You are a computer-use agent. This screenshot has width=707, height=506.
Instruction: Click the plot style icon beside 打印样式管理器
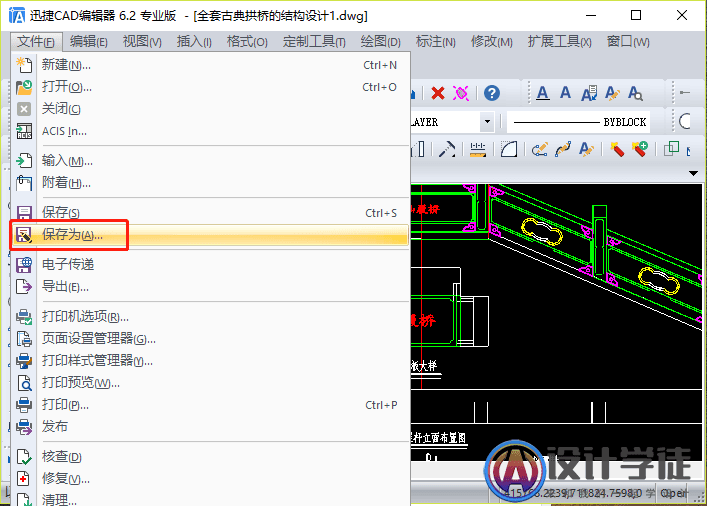tap(24, 361)
